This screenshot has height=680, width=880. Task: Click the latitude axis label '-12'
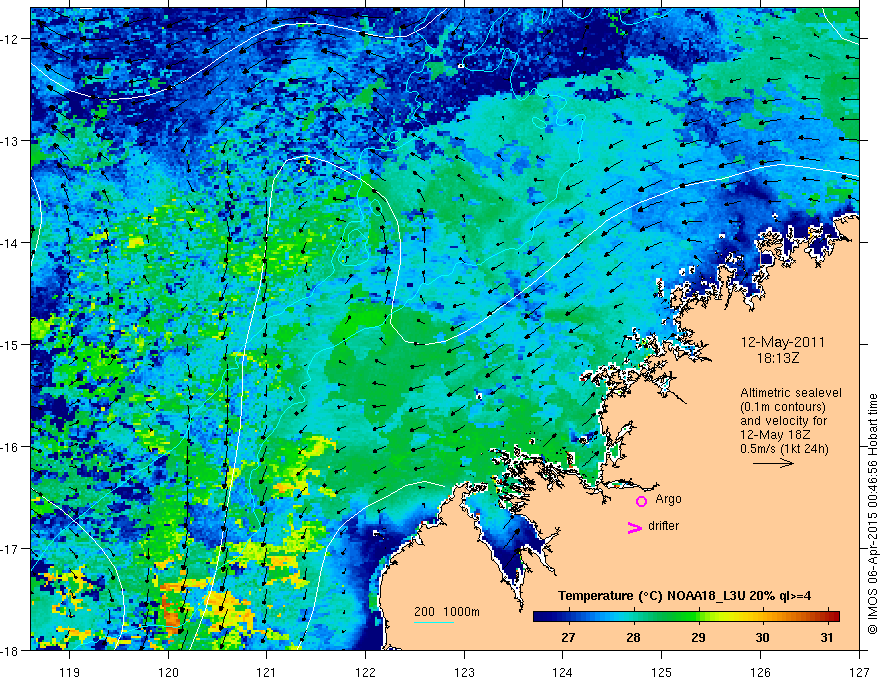[10, 39]
